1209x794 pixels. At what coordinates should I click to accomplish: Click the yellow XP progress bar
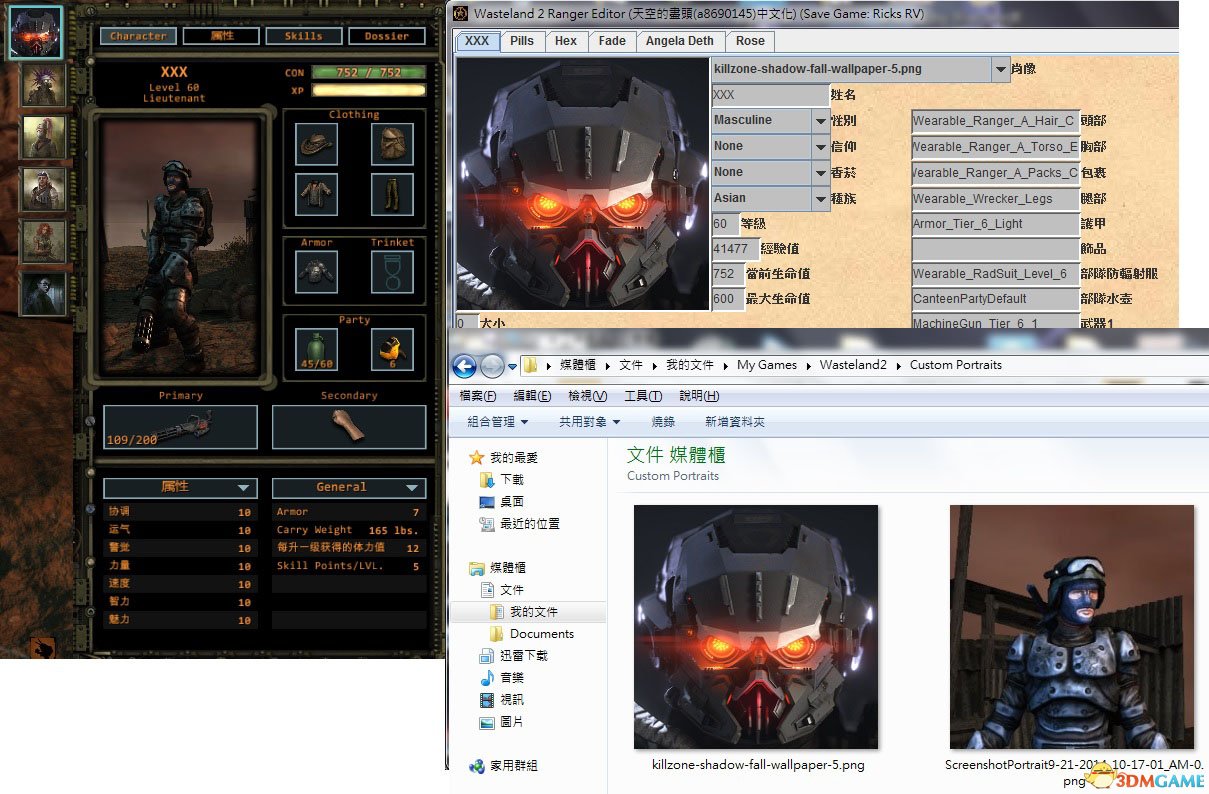point(369,90)
